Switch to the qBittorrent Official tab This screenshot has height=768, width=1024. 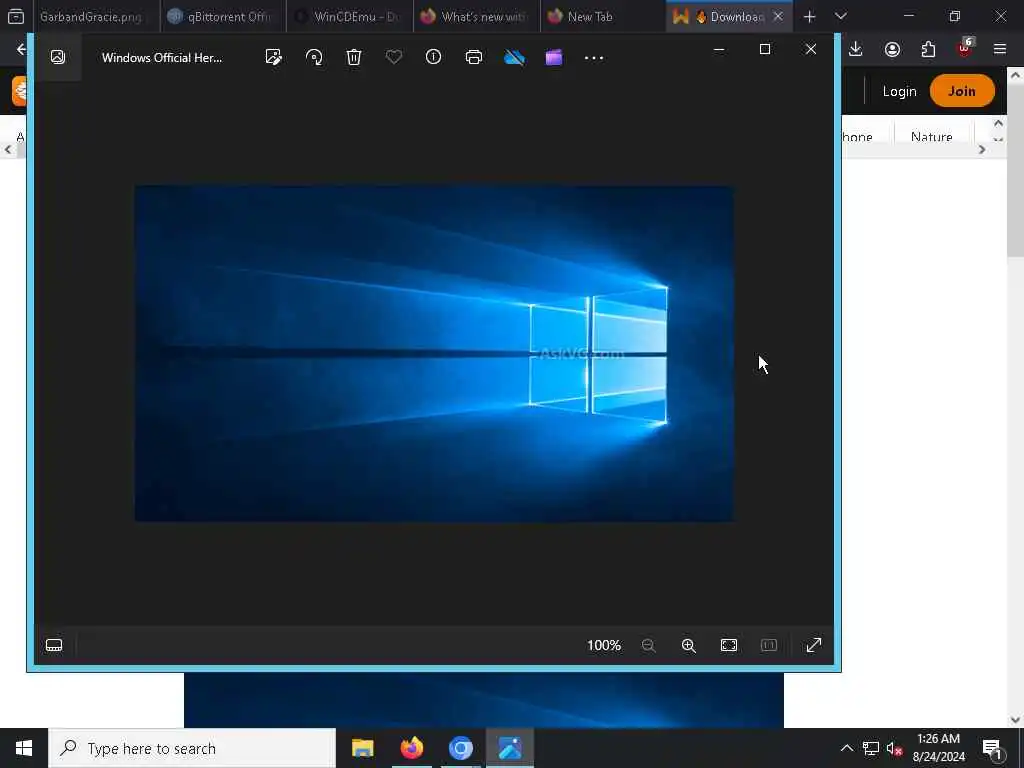pyautogui.click(x=223, y=17)
